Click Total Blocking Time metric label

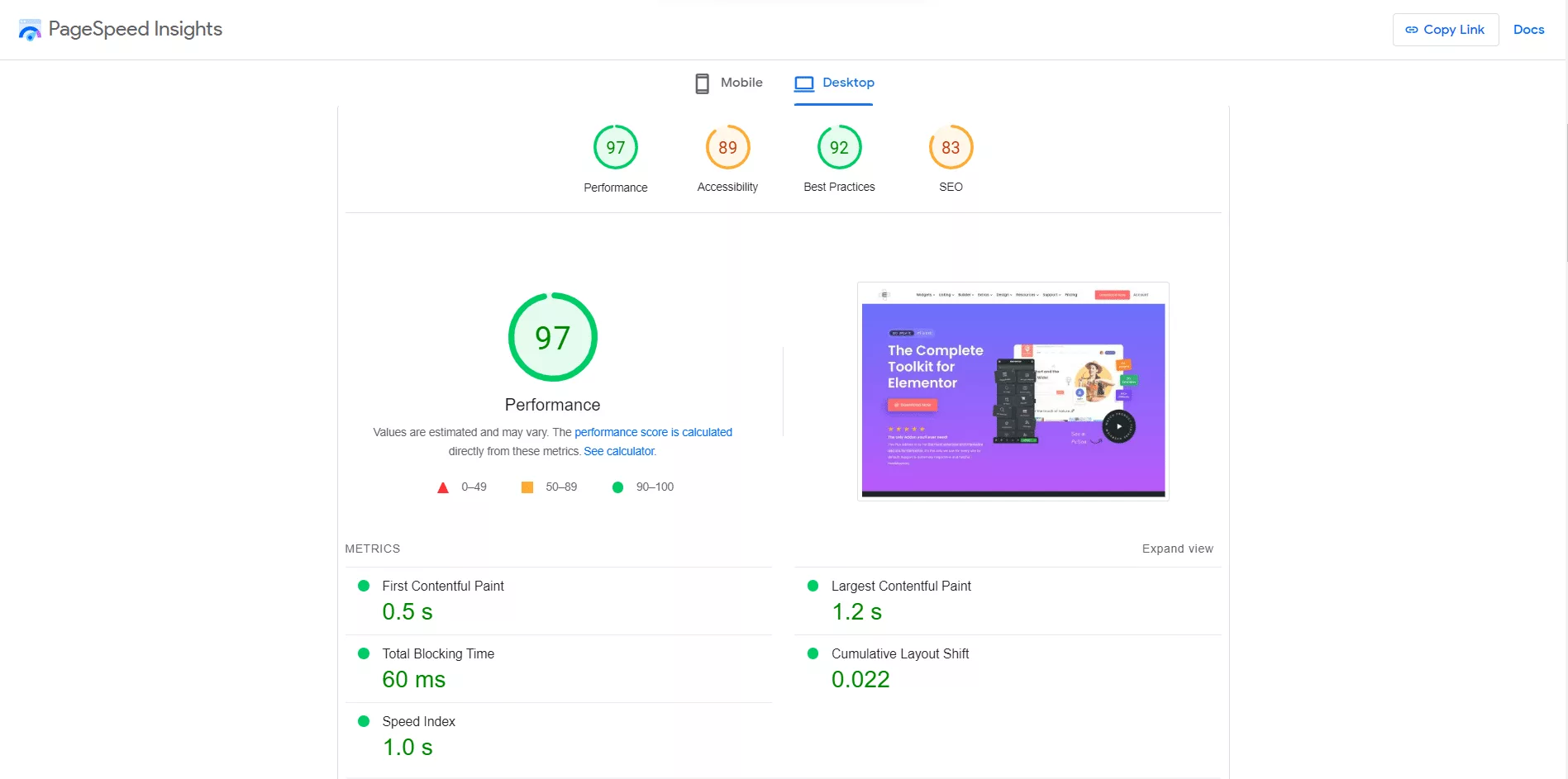click(438, 653)
